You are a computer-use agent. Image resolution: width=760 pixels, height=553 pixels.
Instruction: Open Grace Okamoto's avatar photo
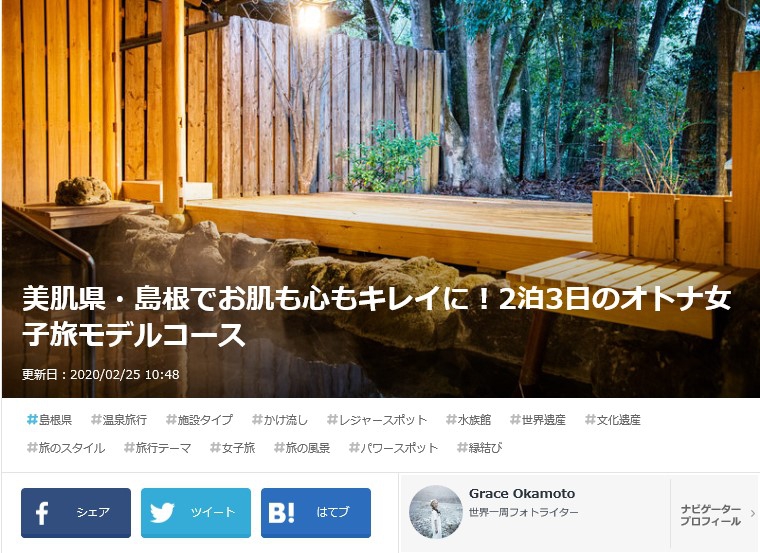pyautogui.click(x=436, y=512)
